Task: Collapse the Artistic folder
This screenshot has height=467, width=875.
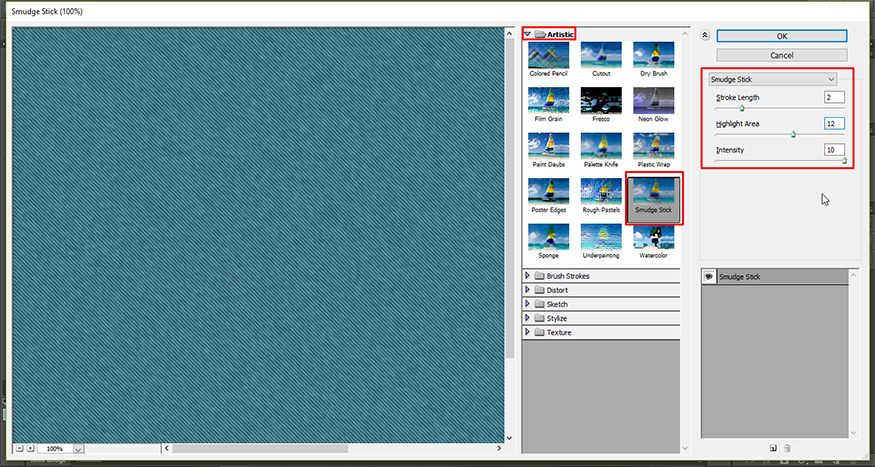Action: coord(527,35)
